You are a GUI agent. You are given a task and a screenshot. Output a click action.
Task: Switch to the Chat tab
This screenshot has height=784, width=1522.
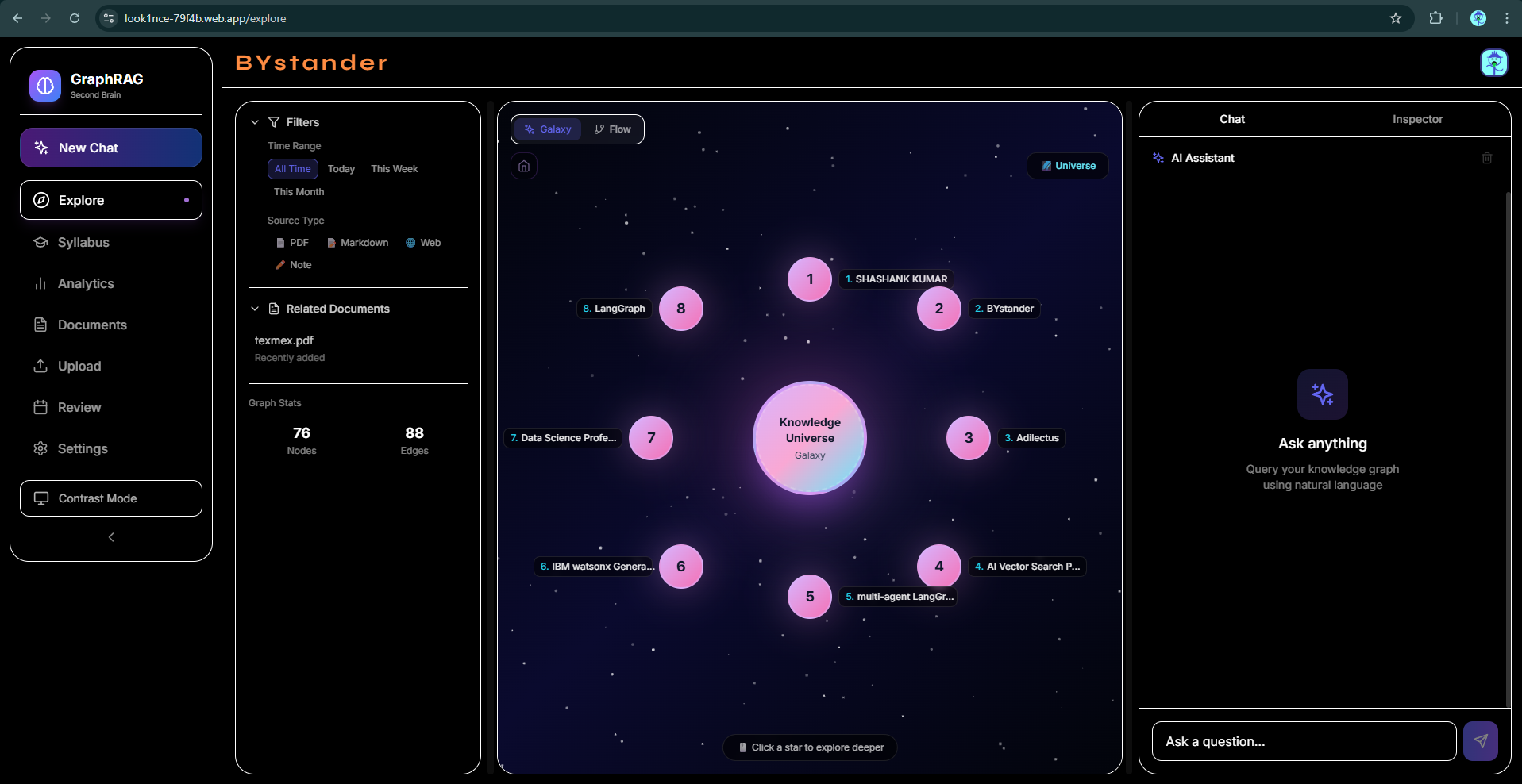pos(1232,119)
